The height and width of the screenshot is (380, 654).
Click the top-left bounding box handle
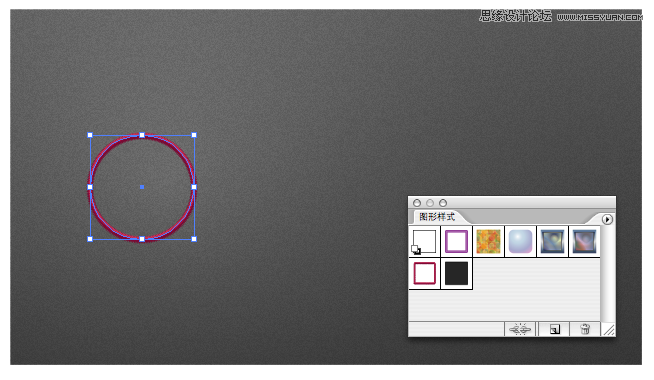(90, 135)
